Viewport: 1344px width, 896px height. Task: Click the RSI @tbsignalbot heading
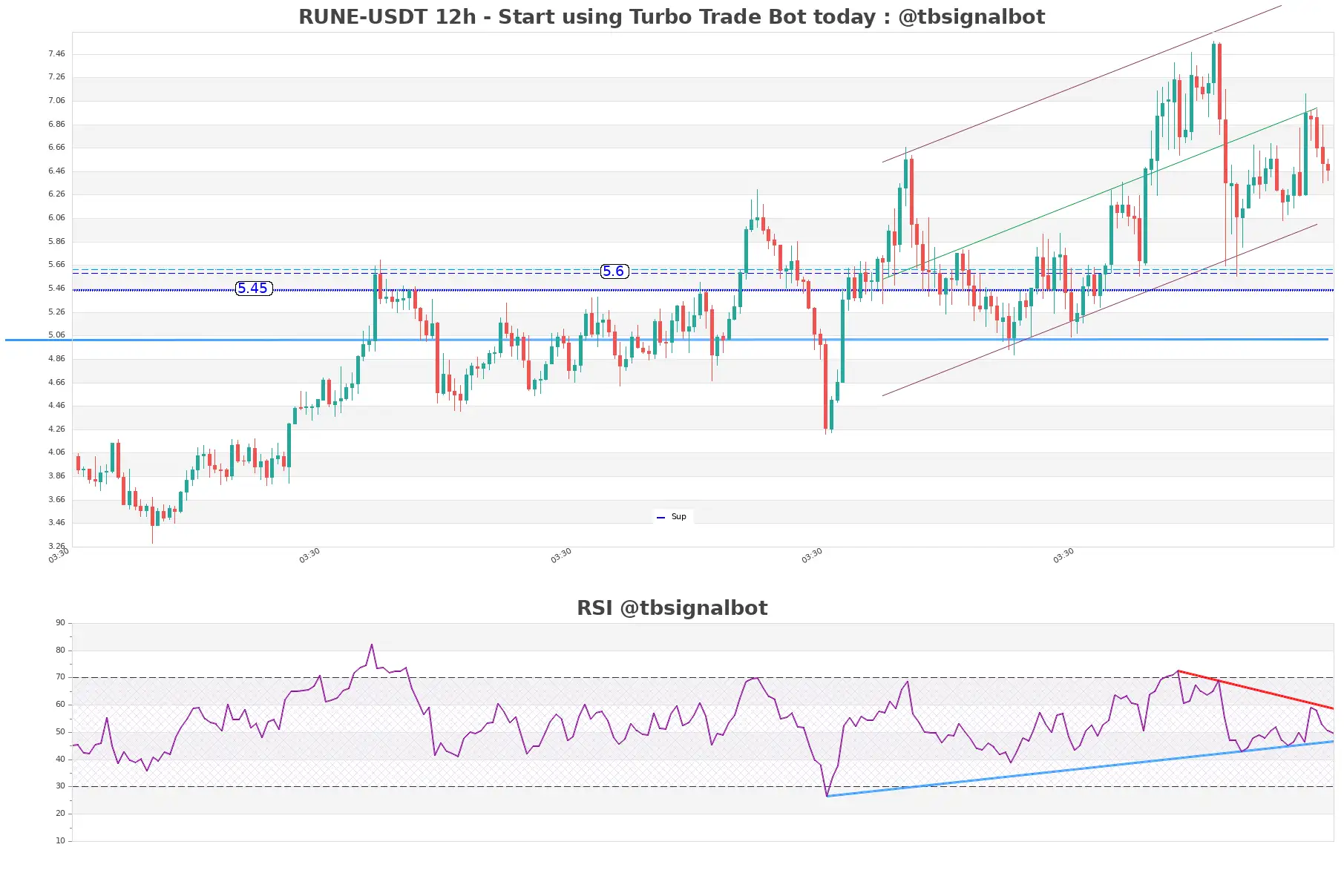point(672,608)
